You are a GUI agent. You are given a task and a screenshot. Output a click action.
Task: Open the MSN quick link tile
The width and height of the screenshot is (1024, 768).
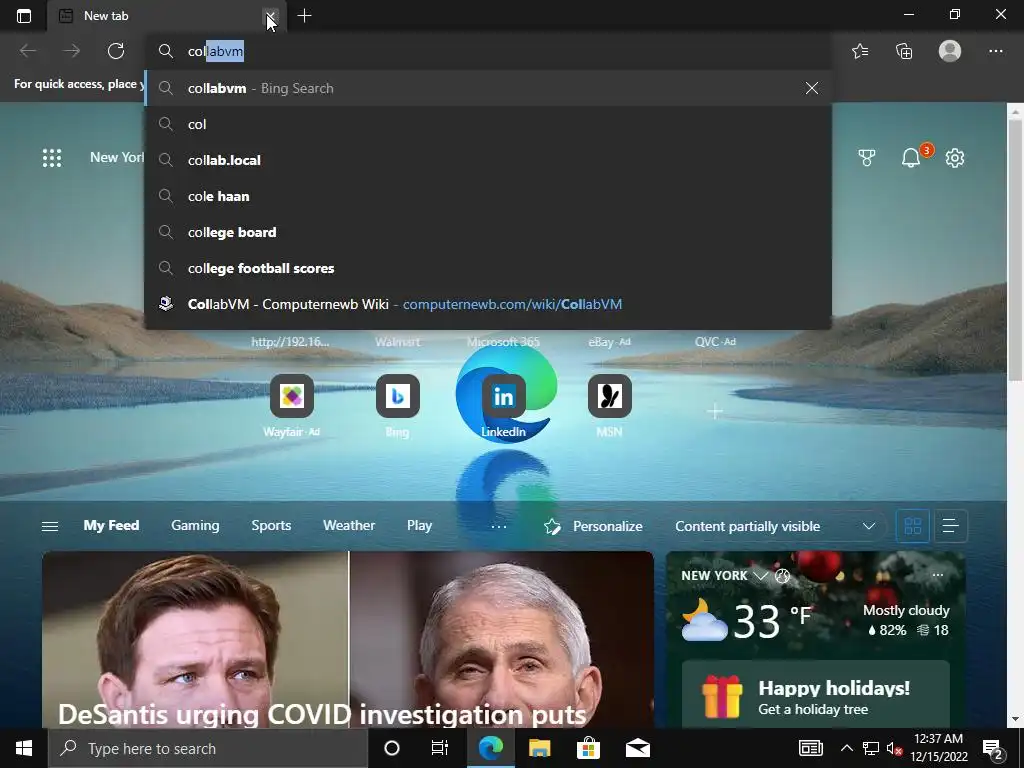[609, 396]
